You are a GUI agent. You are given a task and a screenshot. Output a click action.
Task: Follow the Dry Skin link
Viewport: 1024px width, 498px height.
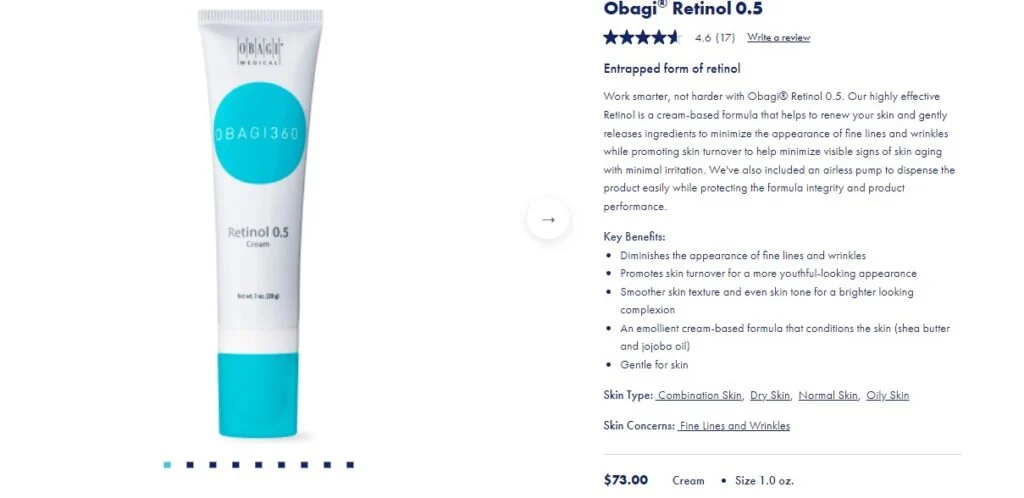pyautogui.click(x=770, y=396)
